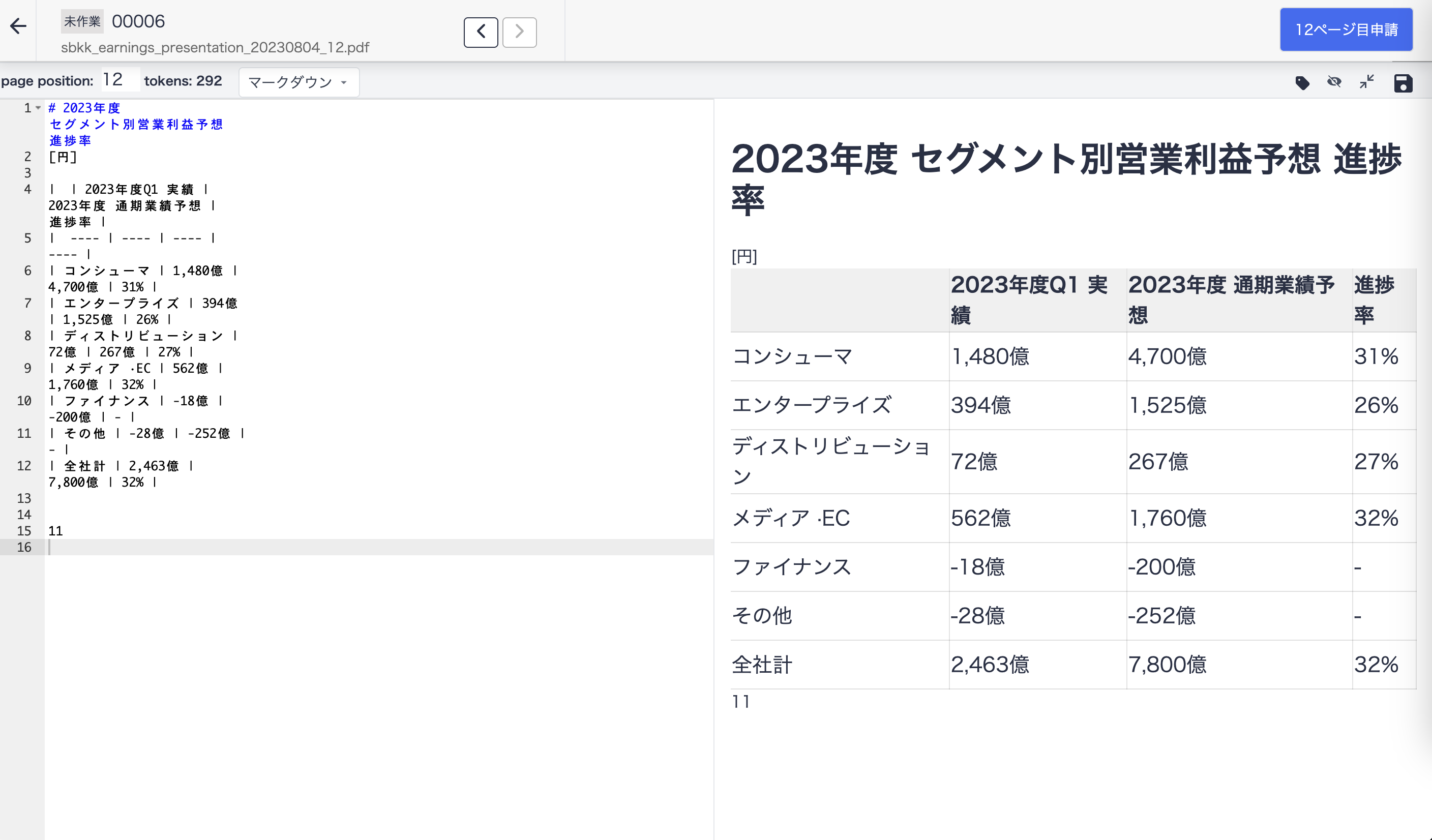Click the tag icon in toolbar
This screenshot has height=840, width=1432.
[x=1302, y=83]
